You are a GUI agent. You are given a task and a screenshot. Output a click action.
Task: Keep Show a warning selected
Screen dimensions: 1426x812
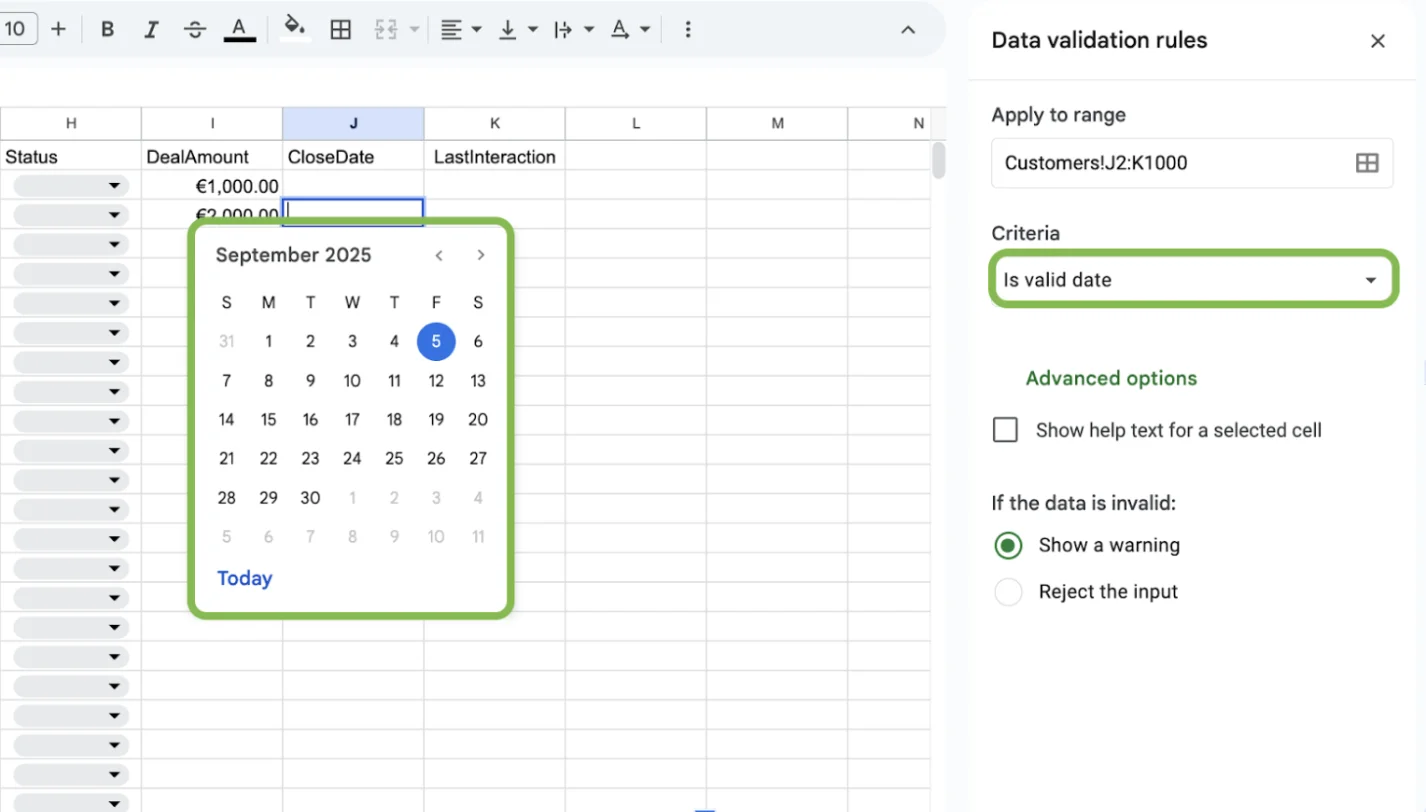(x=1008, y=545)
